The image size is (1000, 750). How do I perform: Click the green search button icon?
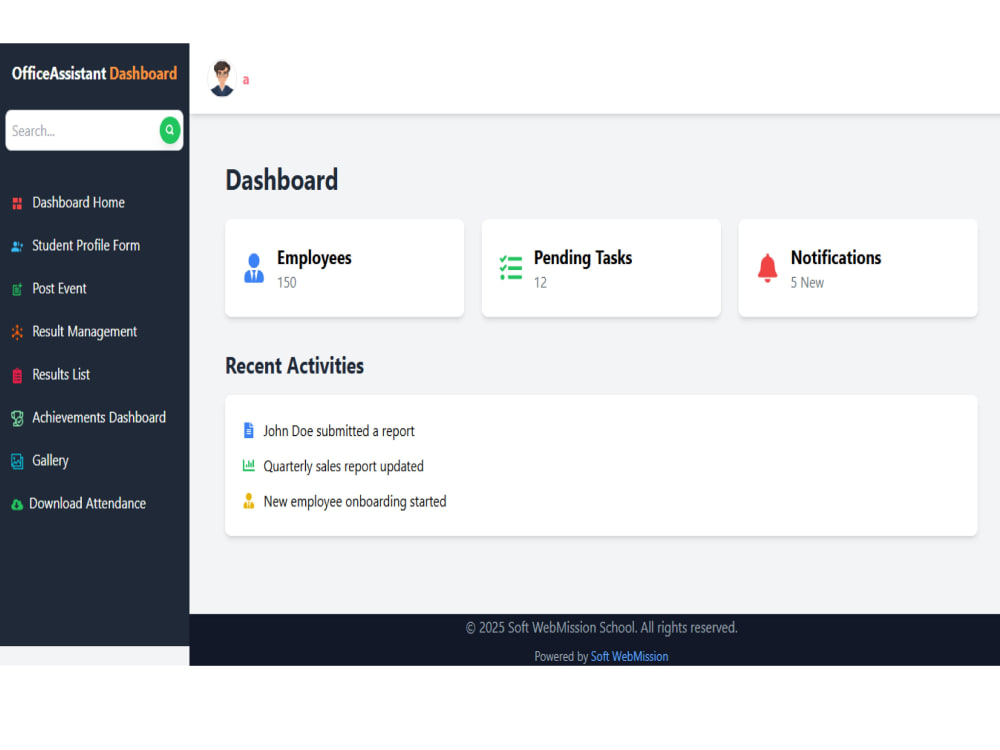[x=170, y=130]
